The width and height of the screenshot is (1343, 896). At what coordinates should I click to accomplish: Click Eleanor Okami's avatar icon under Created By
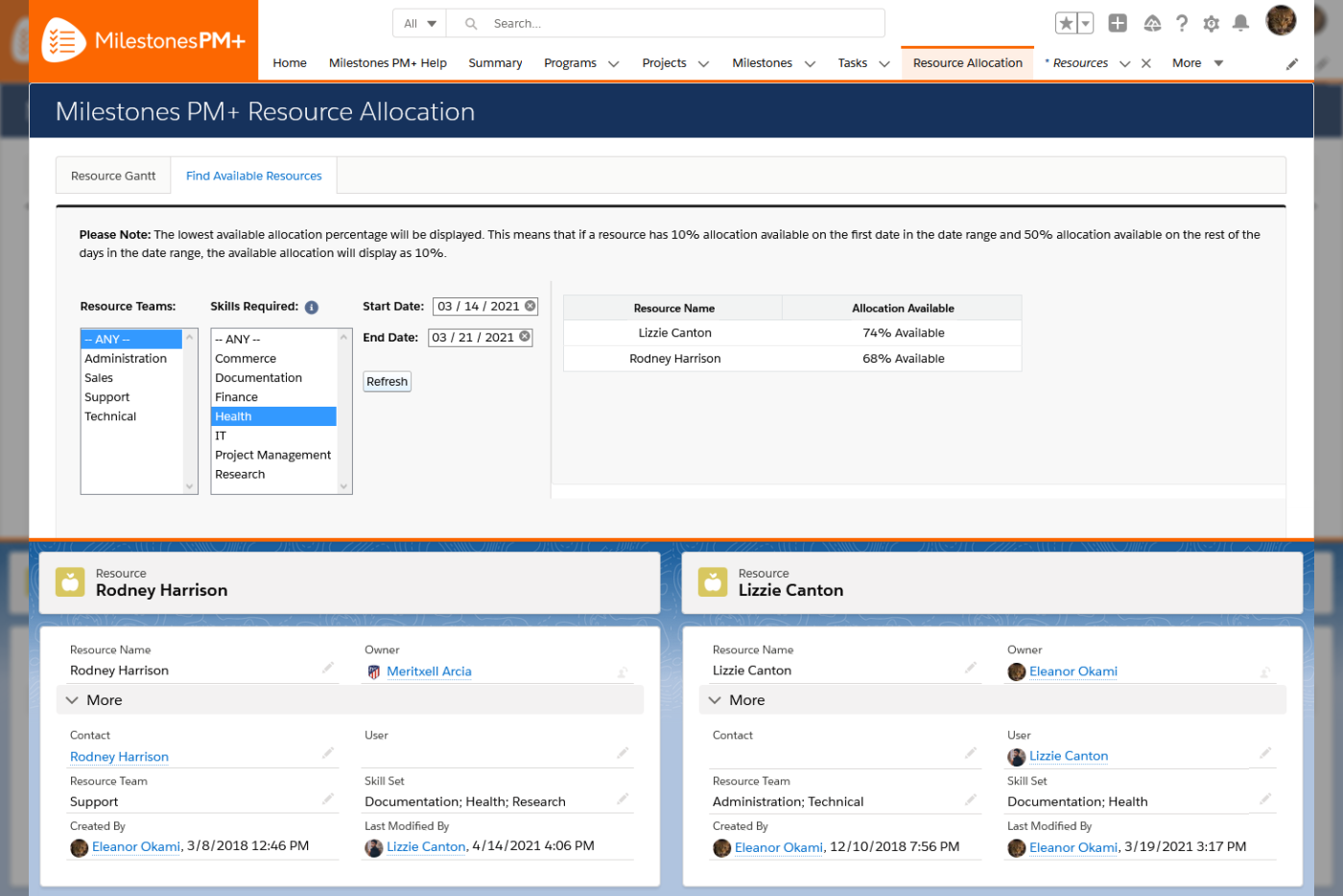78,847
